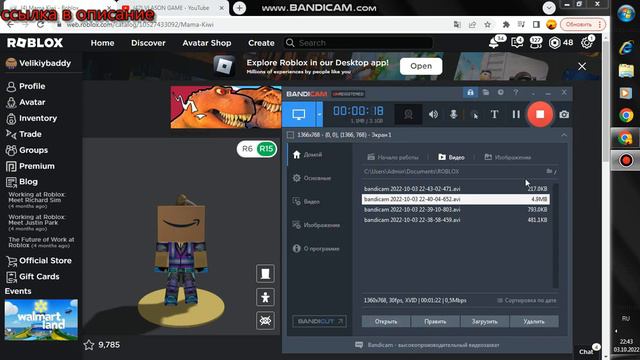The image size is (640, 360).
Task: Open the Видео sidebar section
Action: click(x=306, y=202)
